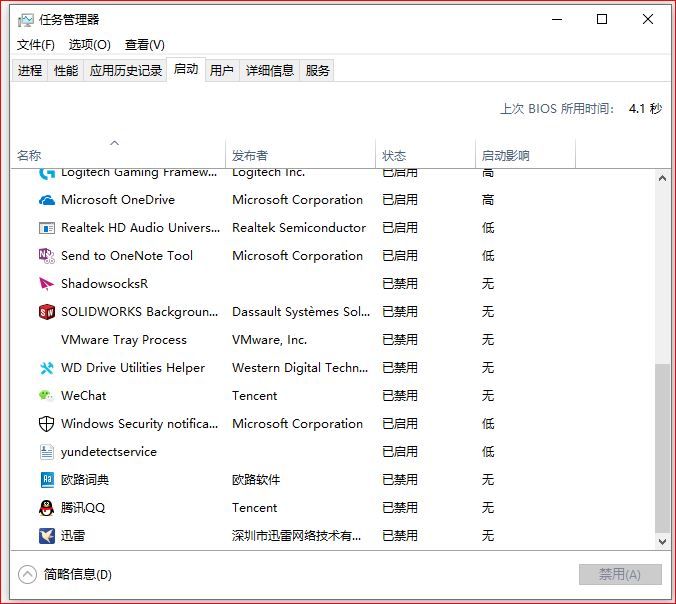676x604 pixels.
Task: Switch to the 应用历史记录 tab
Action: pos(125,70)
